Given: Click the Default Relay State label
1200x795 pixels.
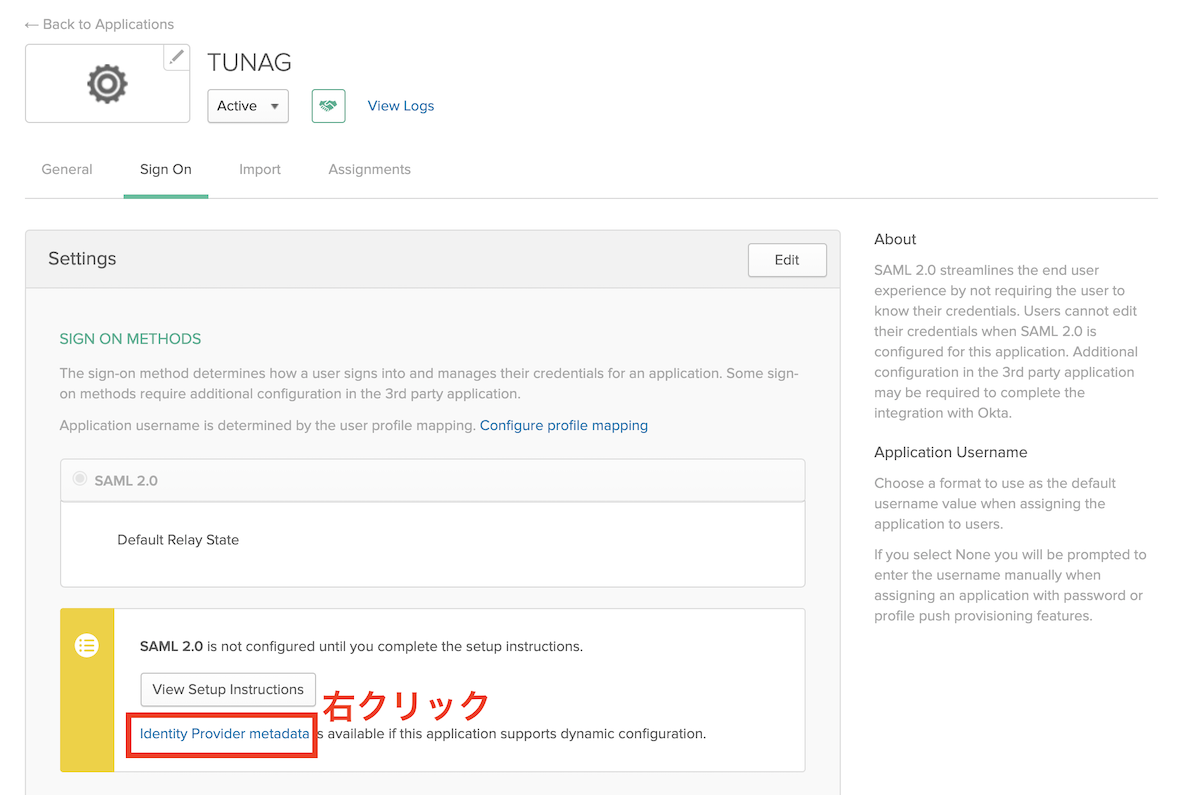Looking at the screenshot, I should click(178, 539).
